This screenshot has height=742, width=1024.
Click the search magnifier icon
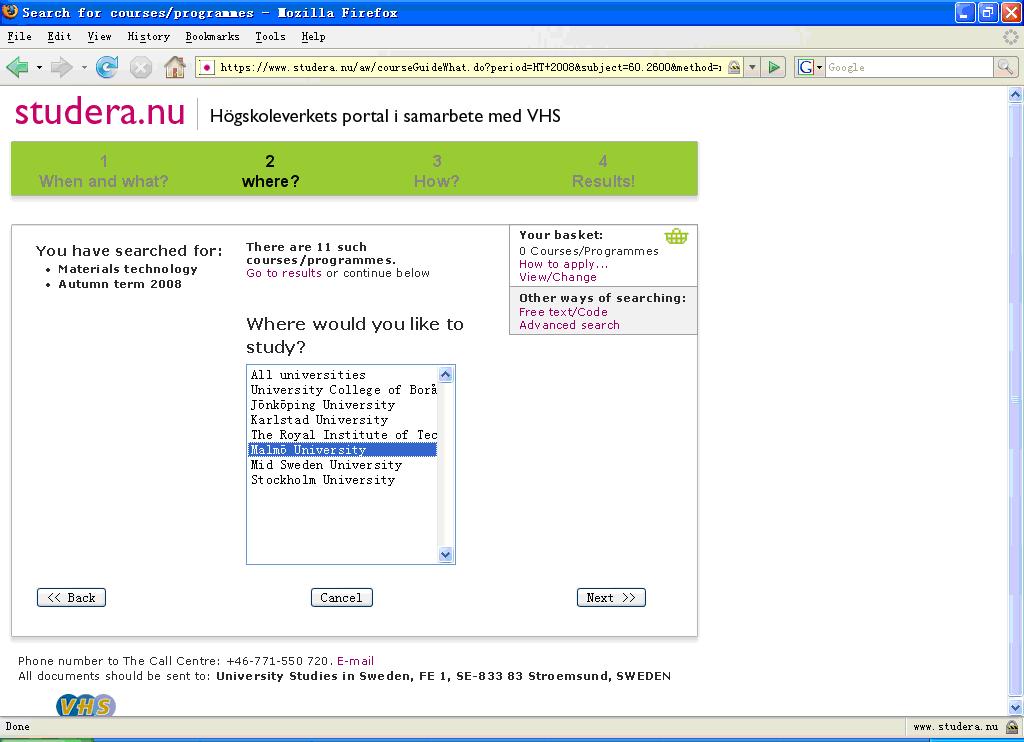click(1005, 67)
